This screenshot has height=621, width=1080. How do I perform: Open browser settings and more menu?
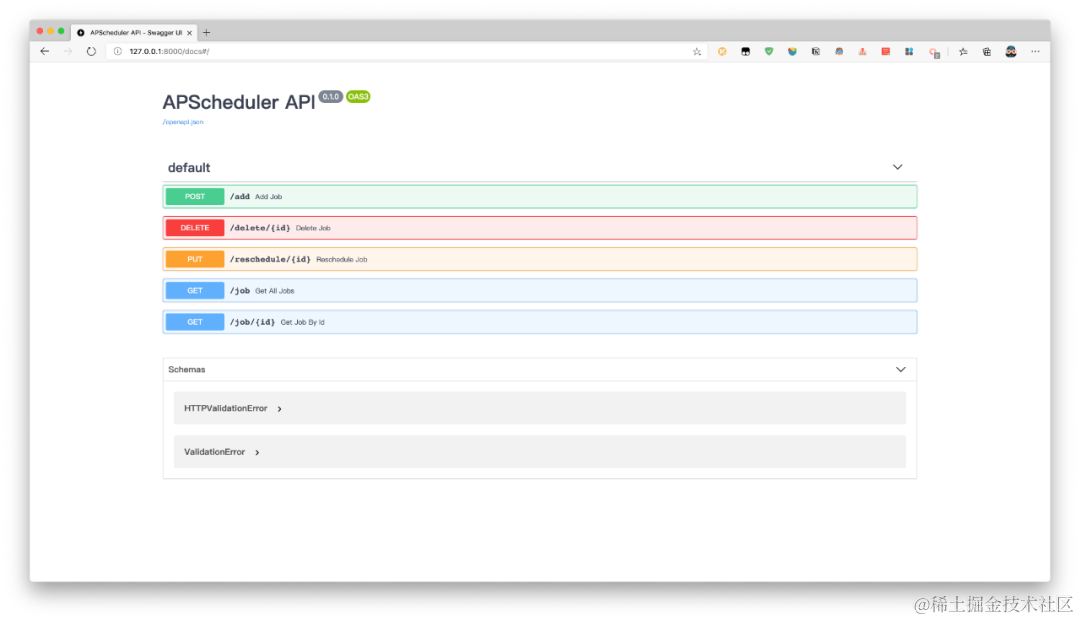point(1035,52)
